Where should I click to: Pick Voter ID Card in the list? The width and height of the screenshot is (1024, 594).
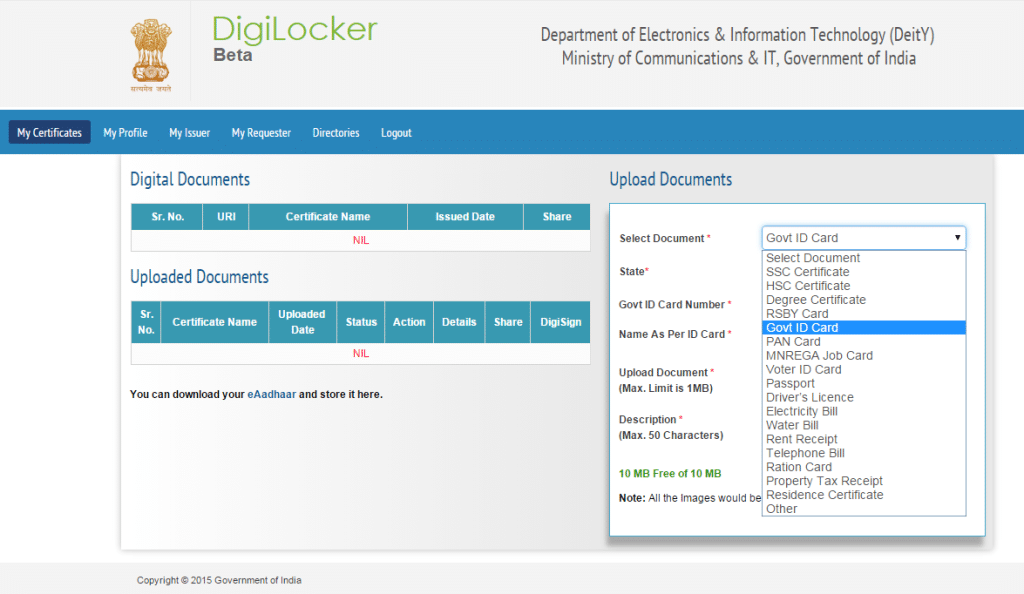coord(863,369)
